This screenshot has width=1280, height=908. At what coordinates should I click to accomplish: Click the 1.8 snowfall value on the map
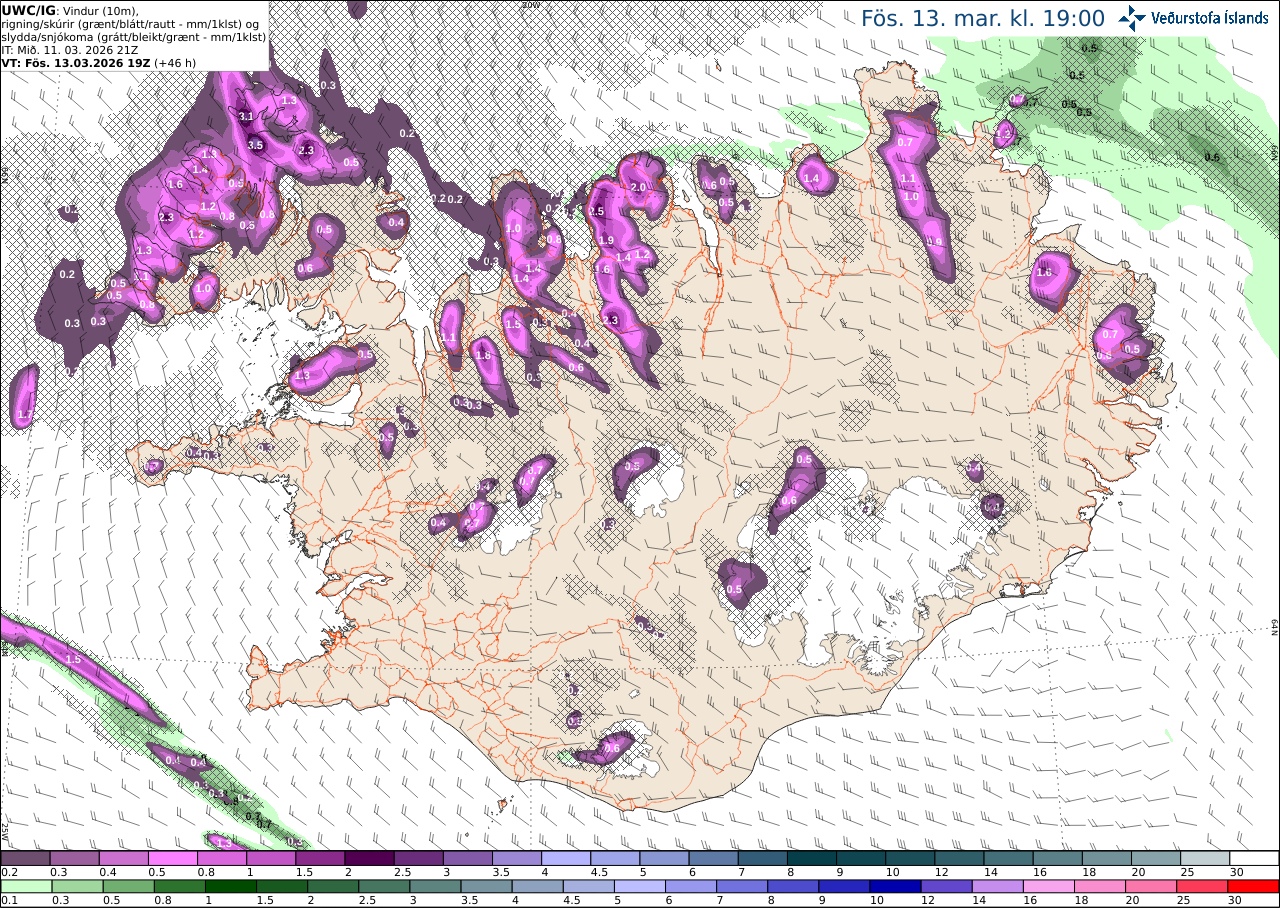pos(484,356)
